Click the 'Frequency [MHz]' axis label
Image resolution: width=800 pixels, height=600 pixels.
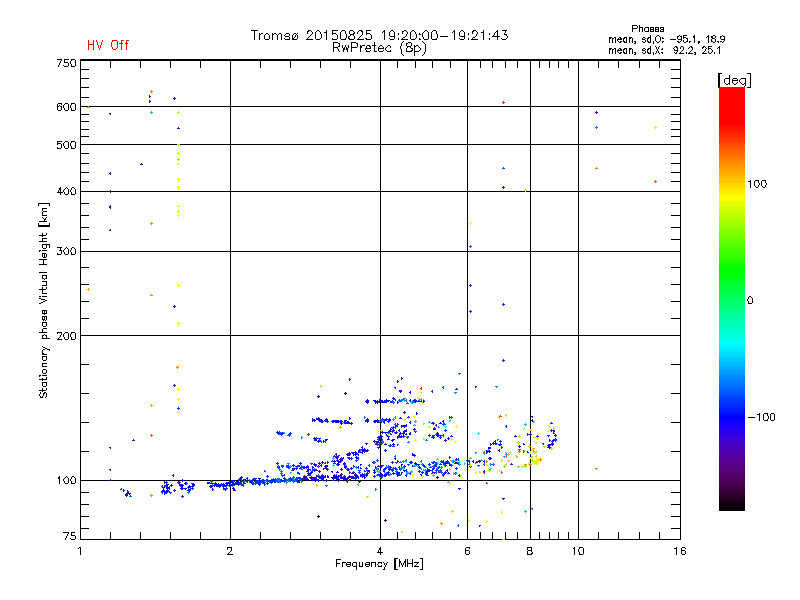(x=379, y=564)
